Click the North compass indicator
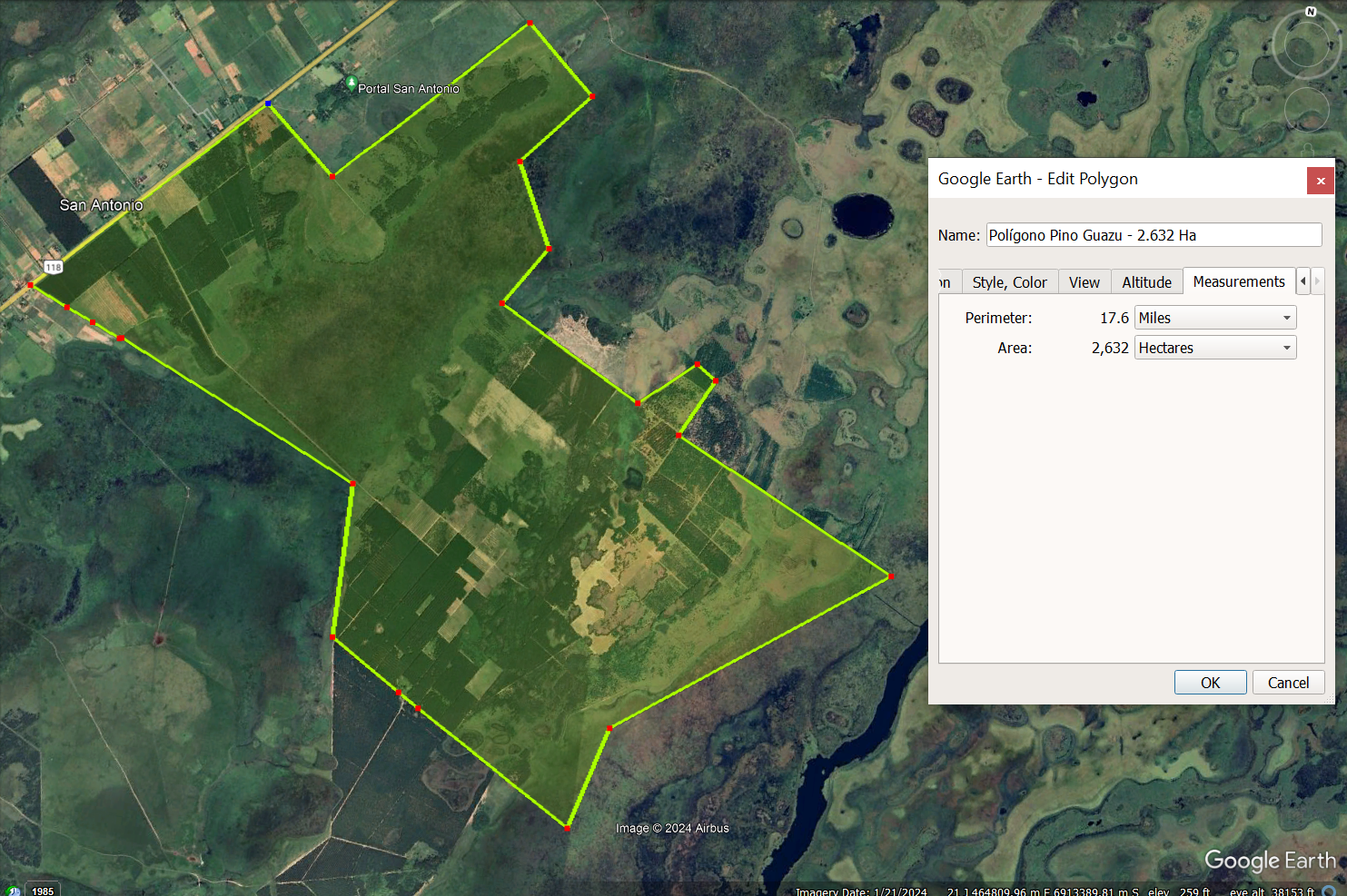This screenshot has width=1347, height=896. click(x=1311, y=12)
